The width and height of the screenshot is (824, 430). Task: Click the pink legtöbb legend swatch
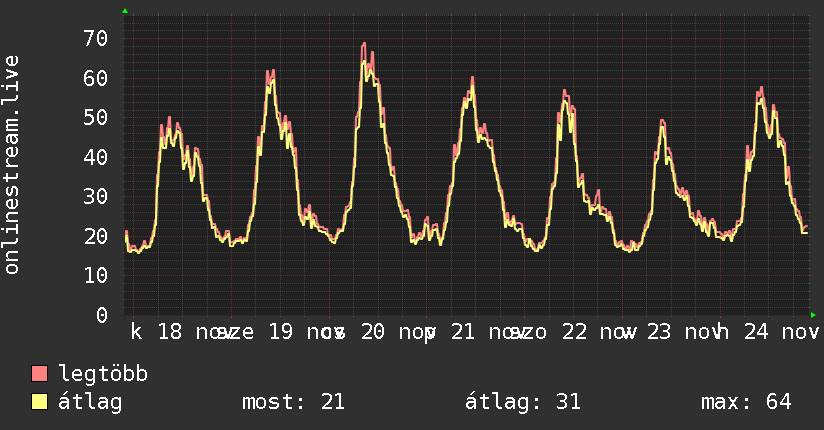click(39, 373)
